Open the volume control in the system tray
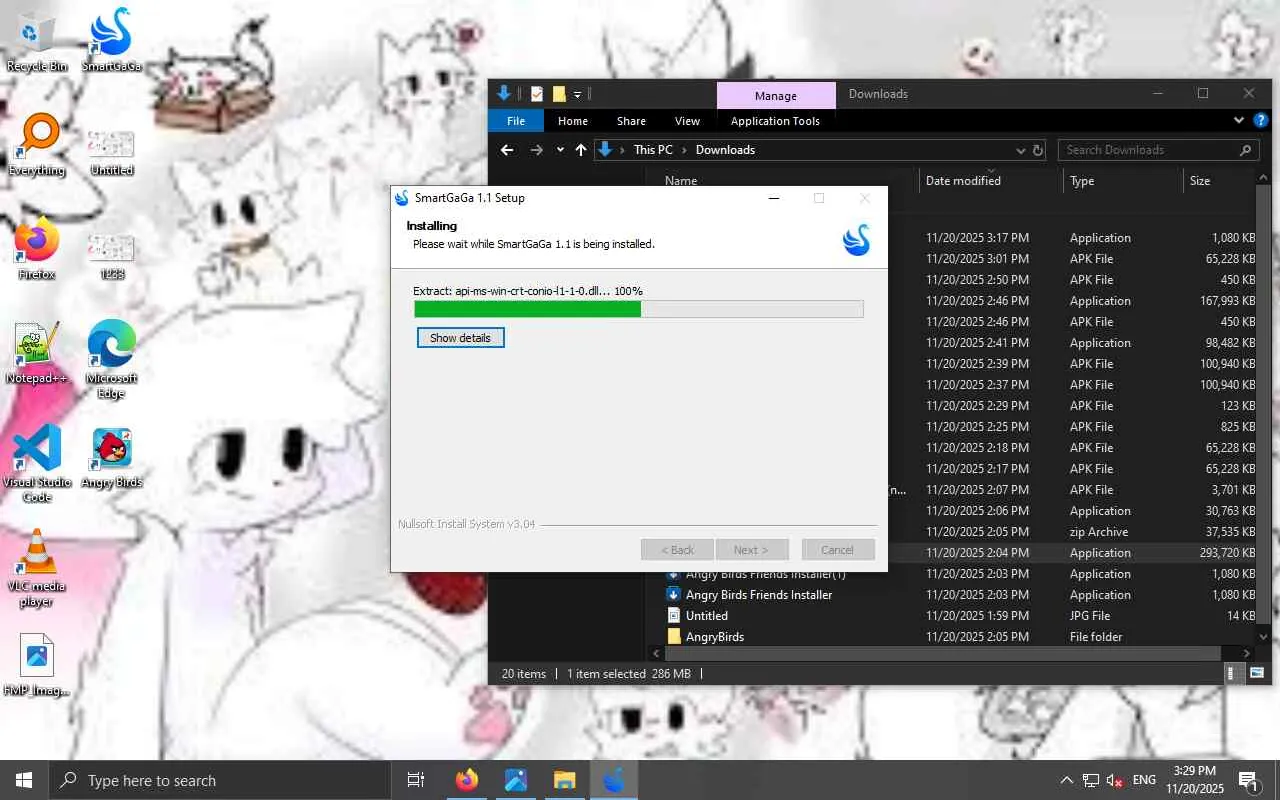The width and height of the screenshot is (1280, 800). [1114, 780]
